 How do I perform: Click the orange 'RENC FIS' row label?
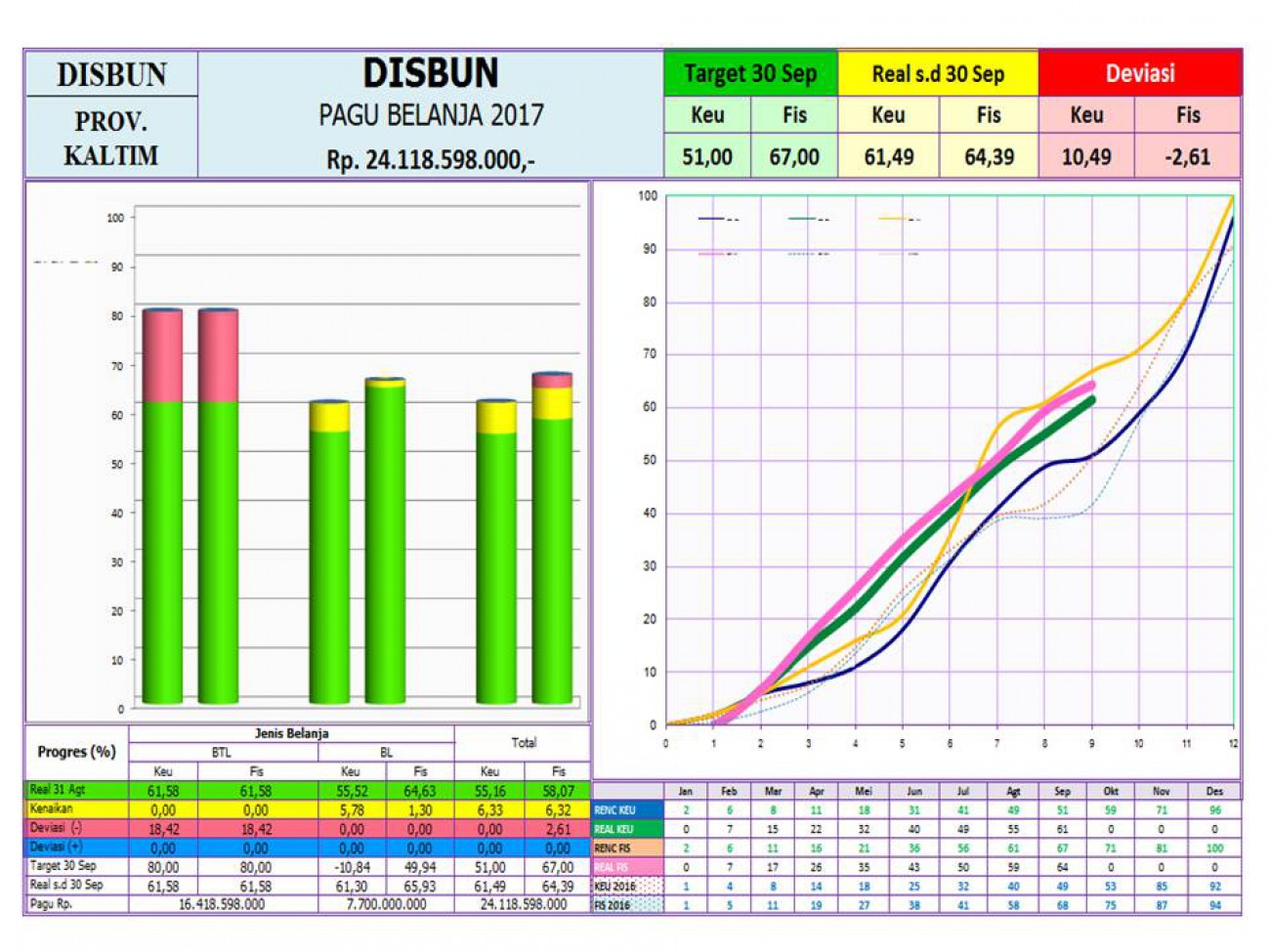[627, 849]
